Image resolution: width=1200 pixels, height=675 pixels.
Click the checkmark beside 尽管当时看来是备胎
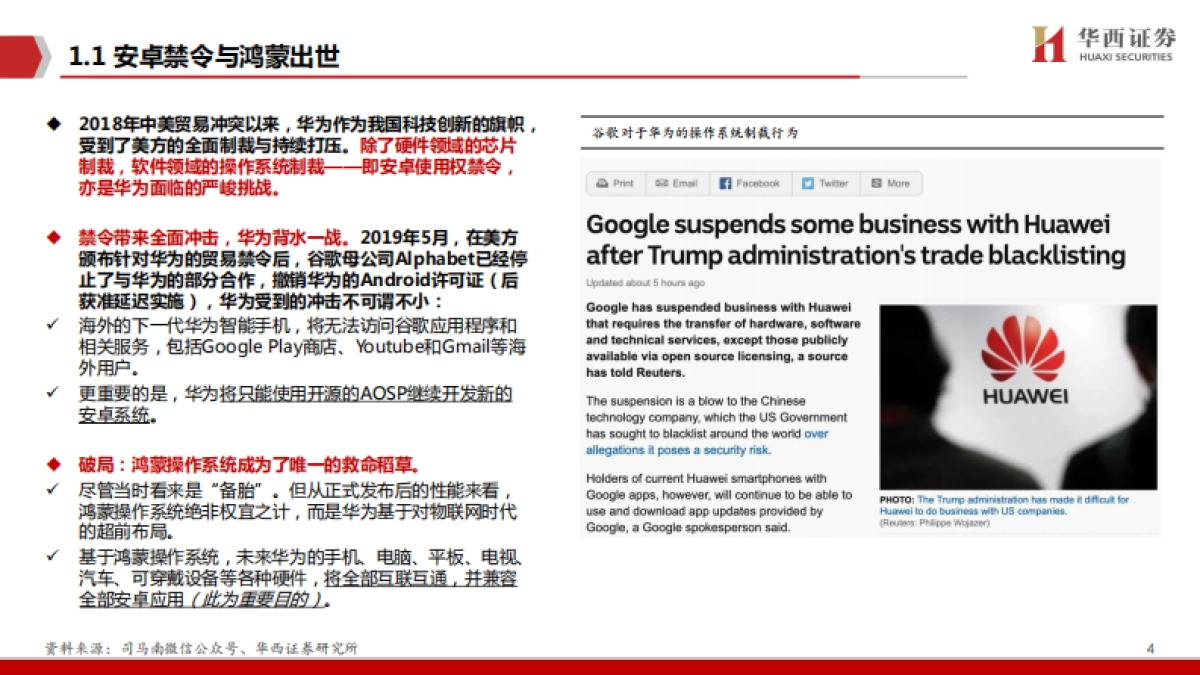[53, 491]
